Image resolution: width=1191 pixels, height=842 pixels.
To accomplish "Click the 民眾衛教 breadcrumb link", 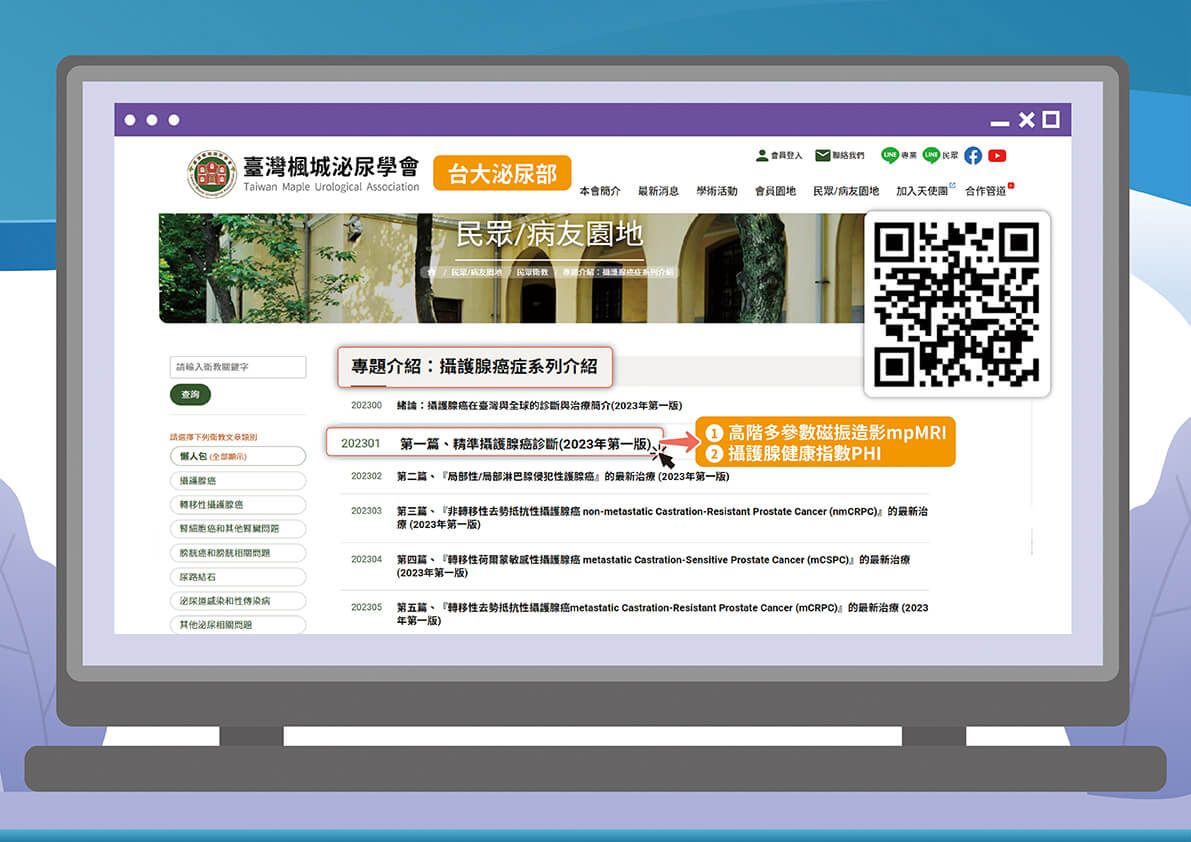I will coord(532,272).
